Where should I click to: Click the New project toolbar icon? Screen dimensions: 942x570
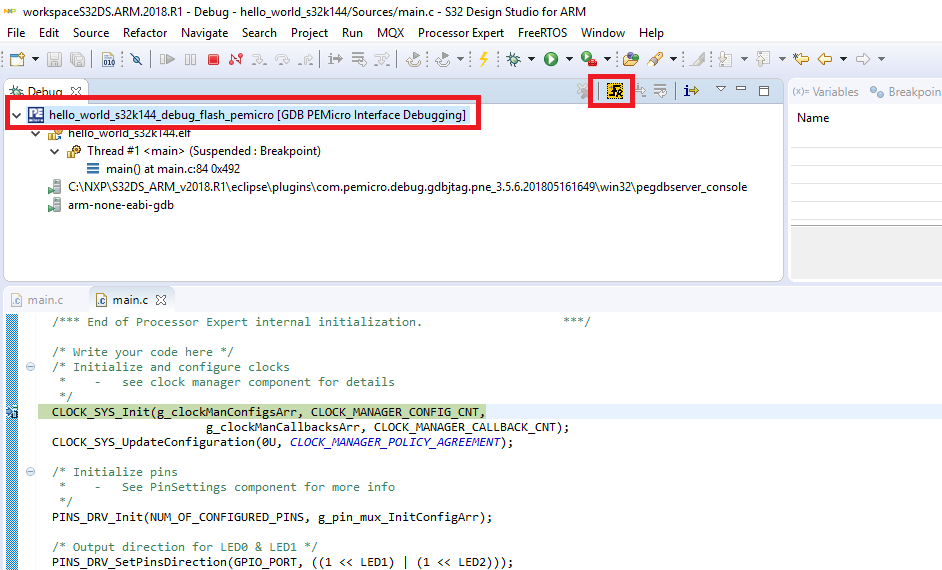point(17,59)
